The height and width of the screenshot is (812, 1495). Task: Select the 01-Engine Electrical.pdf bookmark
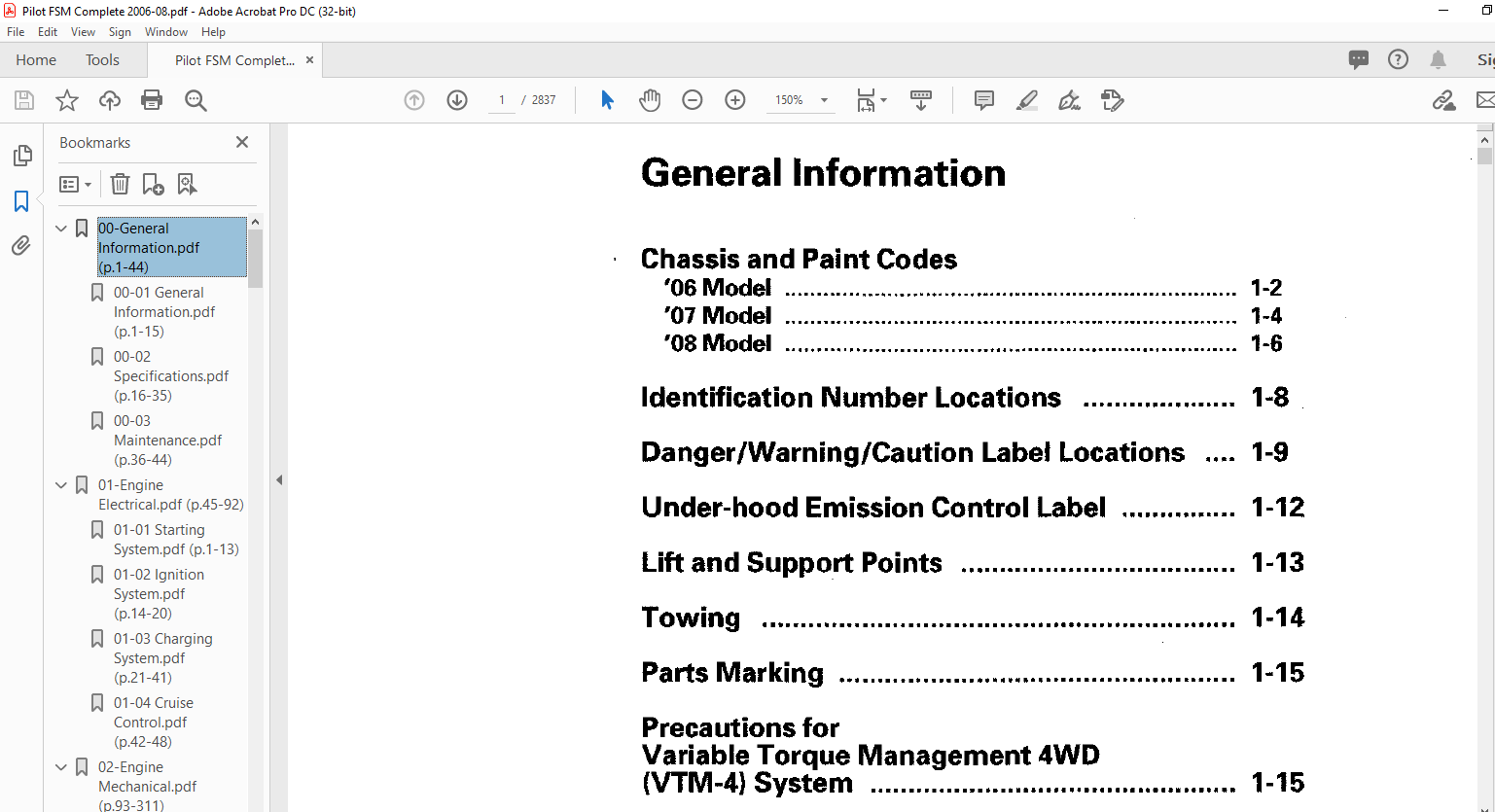(x=170, y=495)
